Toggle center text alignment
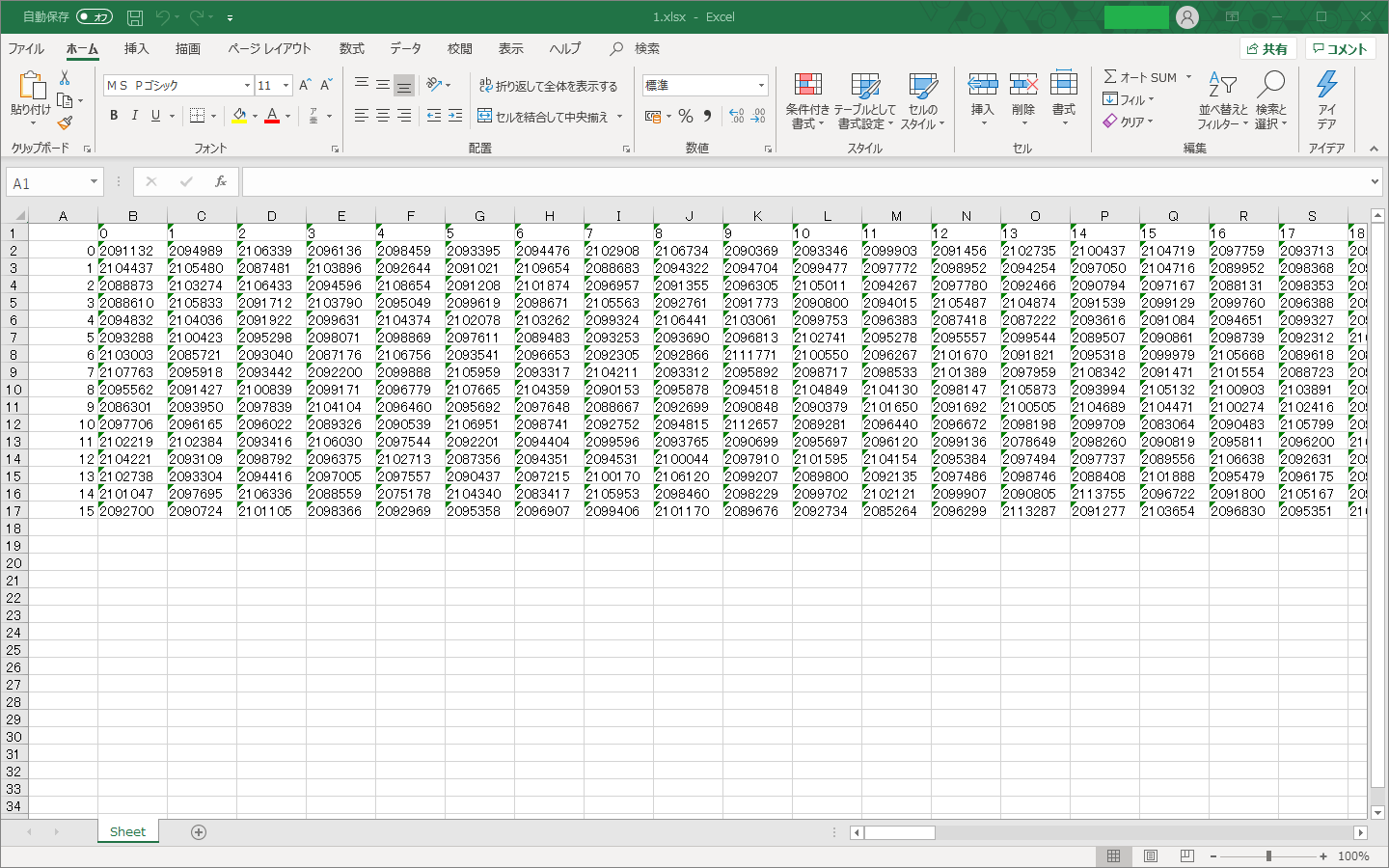 (383, 116)
